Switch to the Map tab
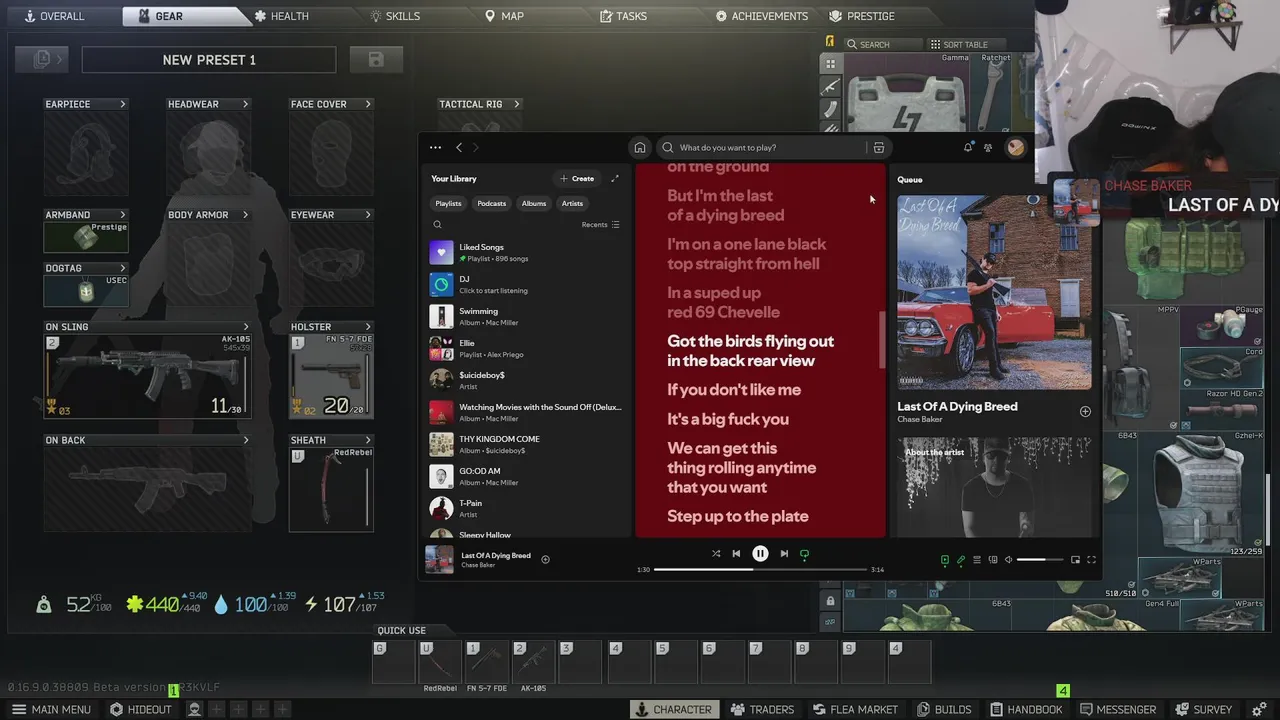The height and width of the screenshot is (720, 1280). [x=504, y=16]
